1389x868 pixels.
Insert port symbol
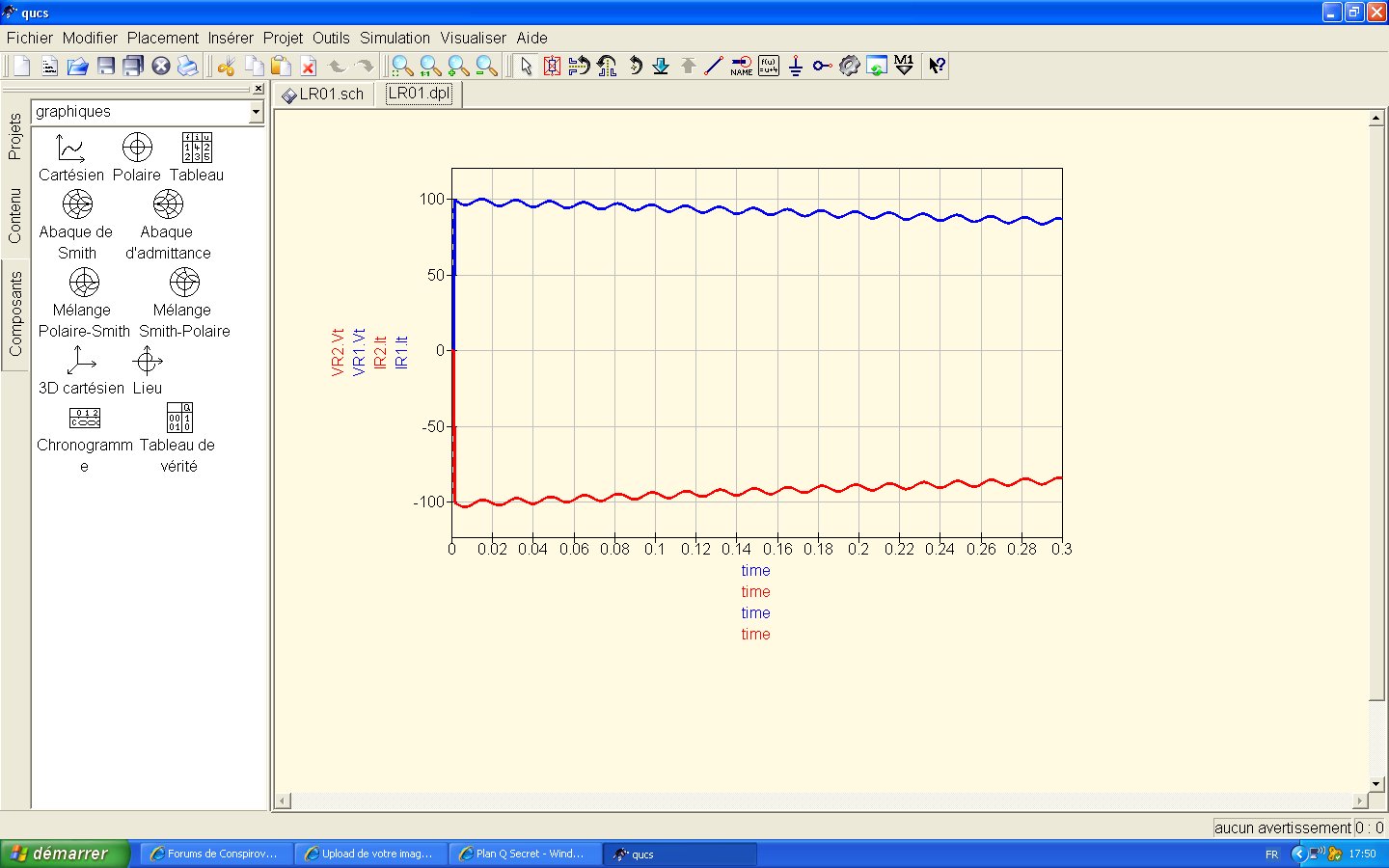[822, 66]
